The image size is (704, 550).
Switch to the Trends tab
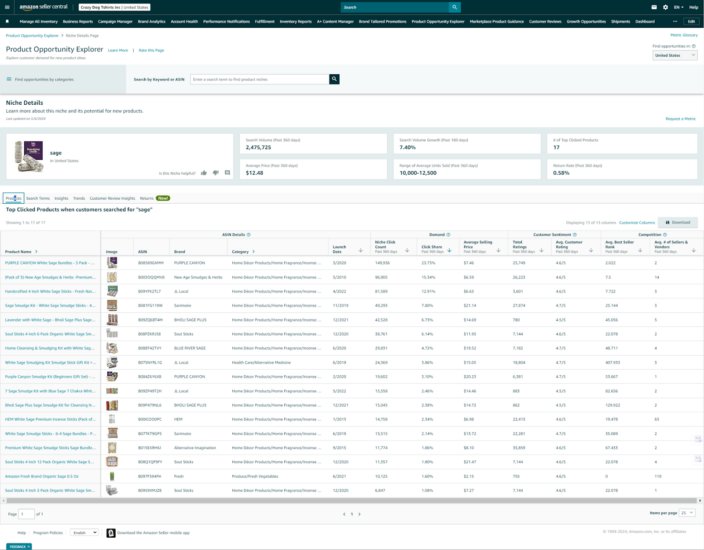79,198
